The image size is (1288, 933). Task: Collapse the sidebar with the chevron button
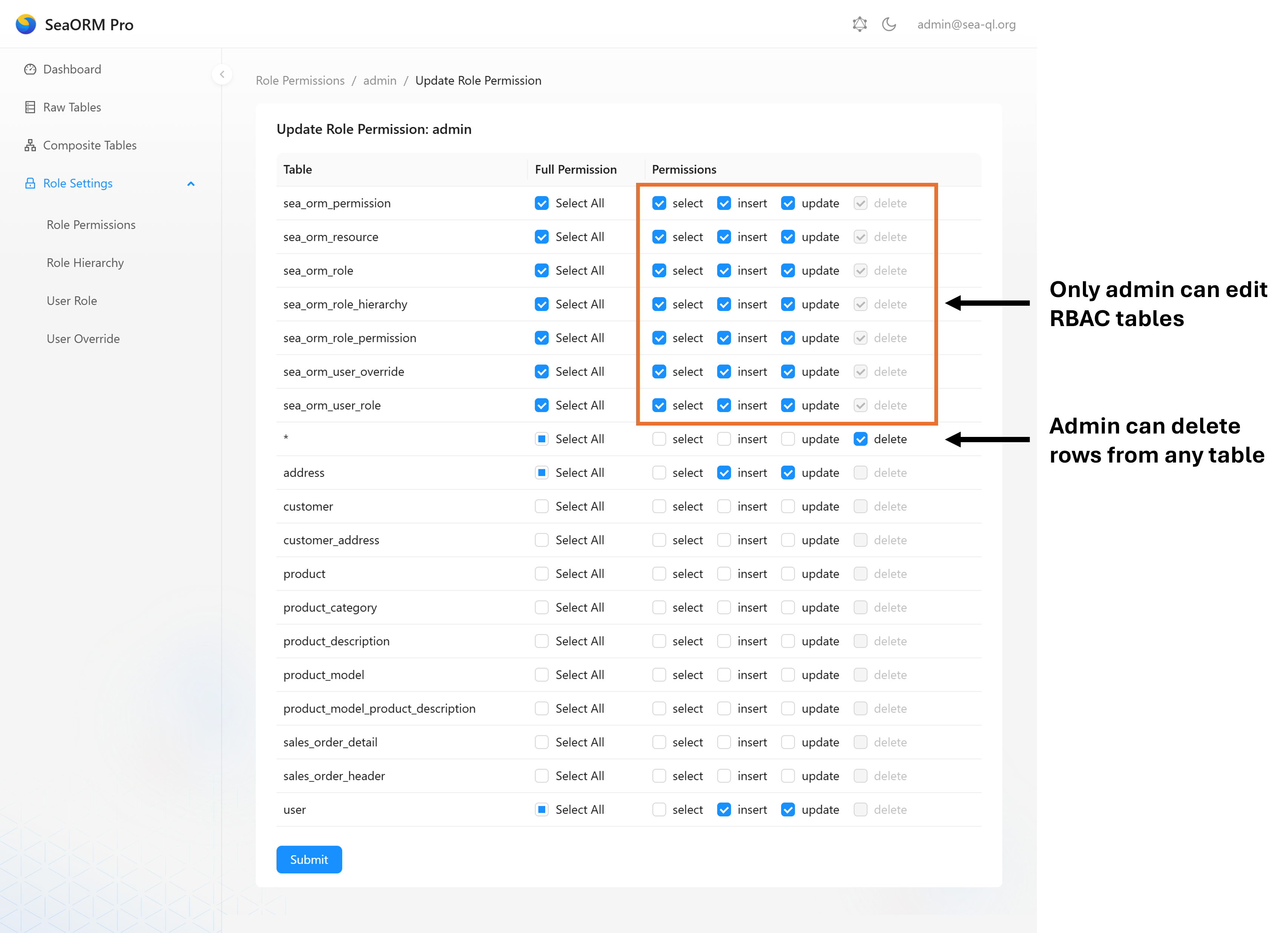(x=222, y=74)
